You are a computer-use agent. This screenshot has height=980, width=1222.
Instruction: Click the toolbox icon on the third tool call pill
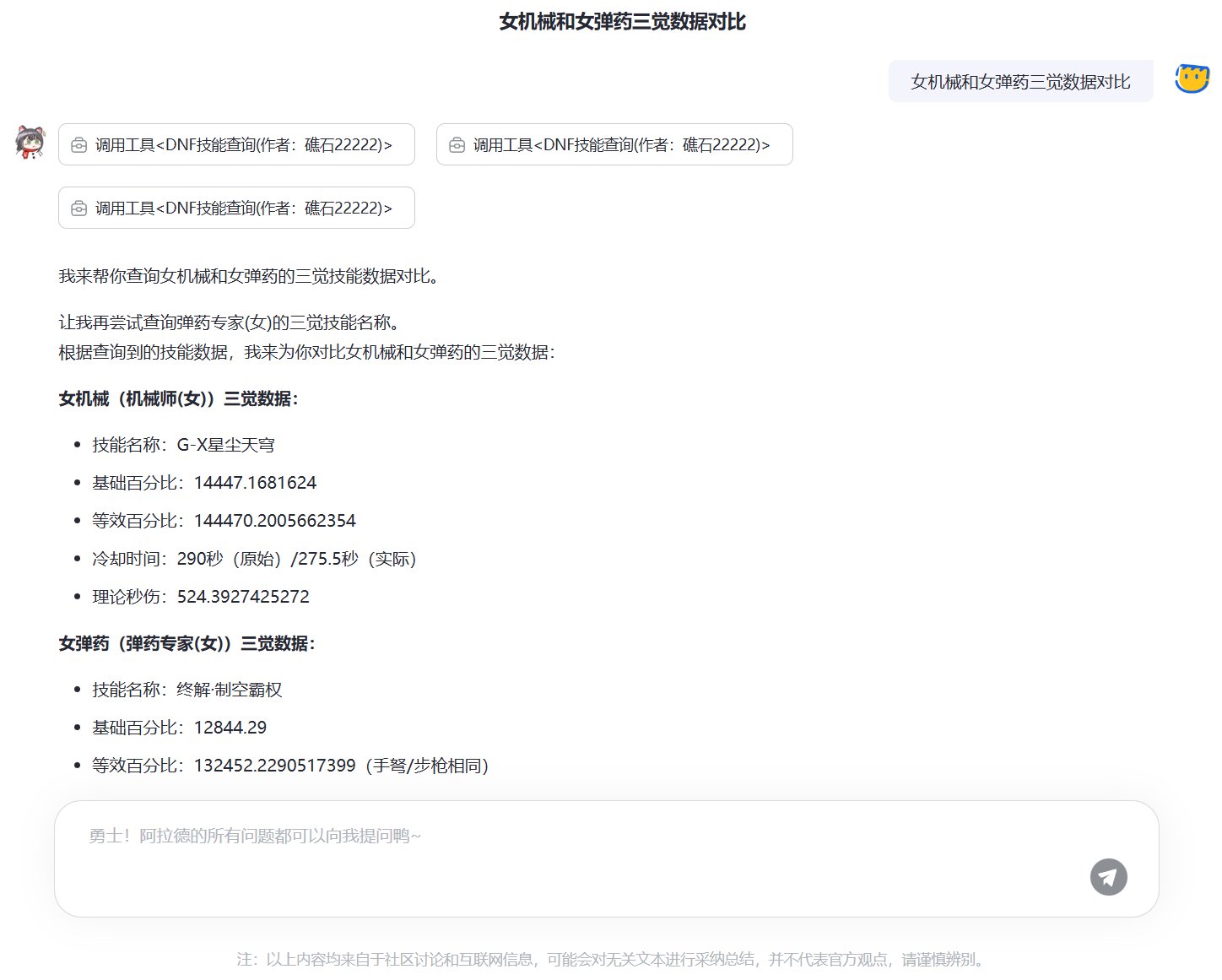(x=78, y=208)
